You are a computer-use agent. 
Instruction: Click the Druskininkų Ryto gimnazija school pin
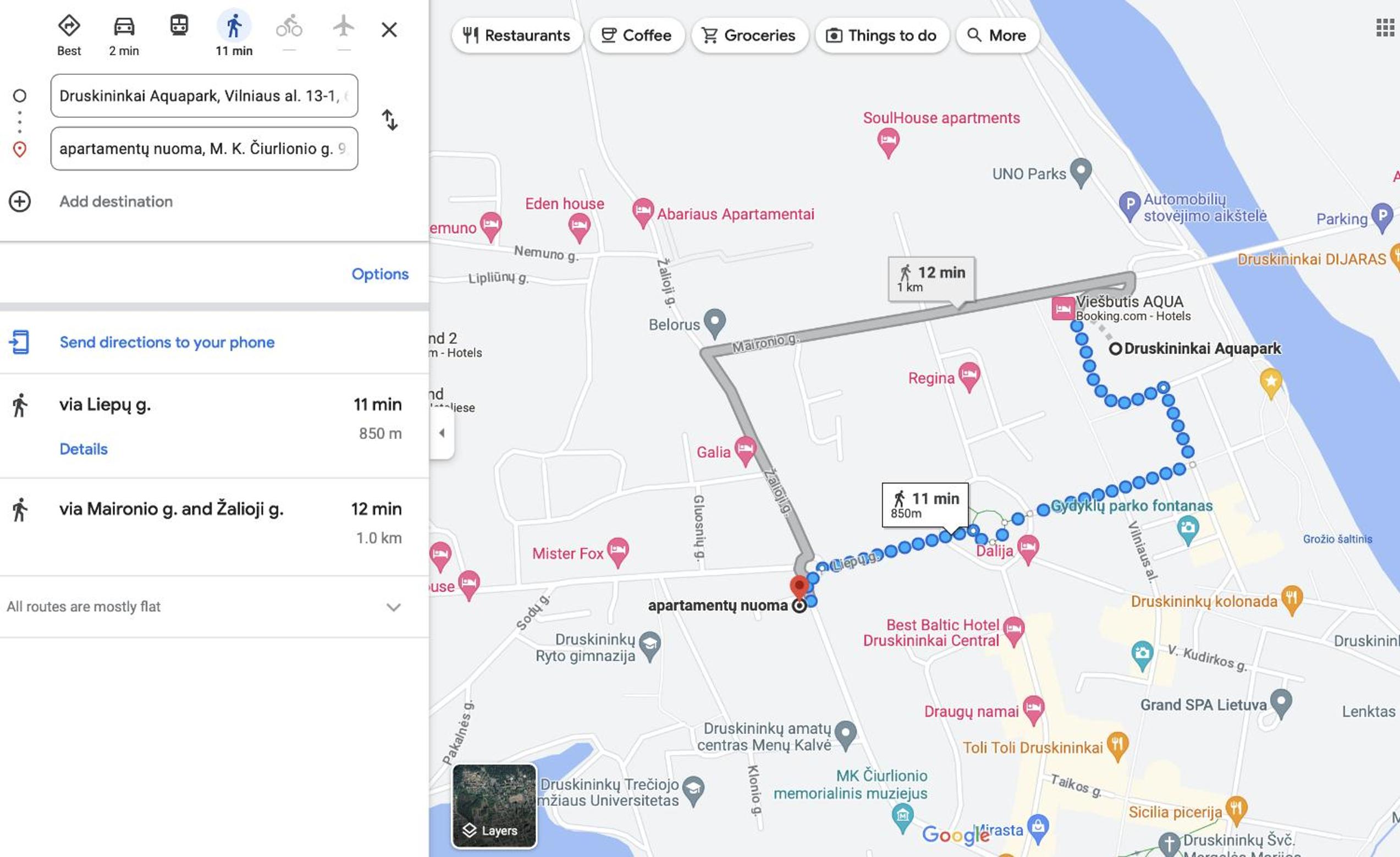click(x=650, y=646)
